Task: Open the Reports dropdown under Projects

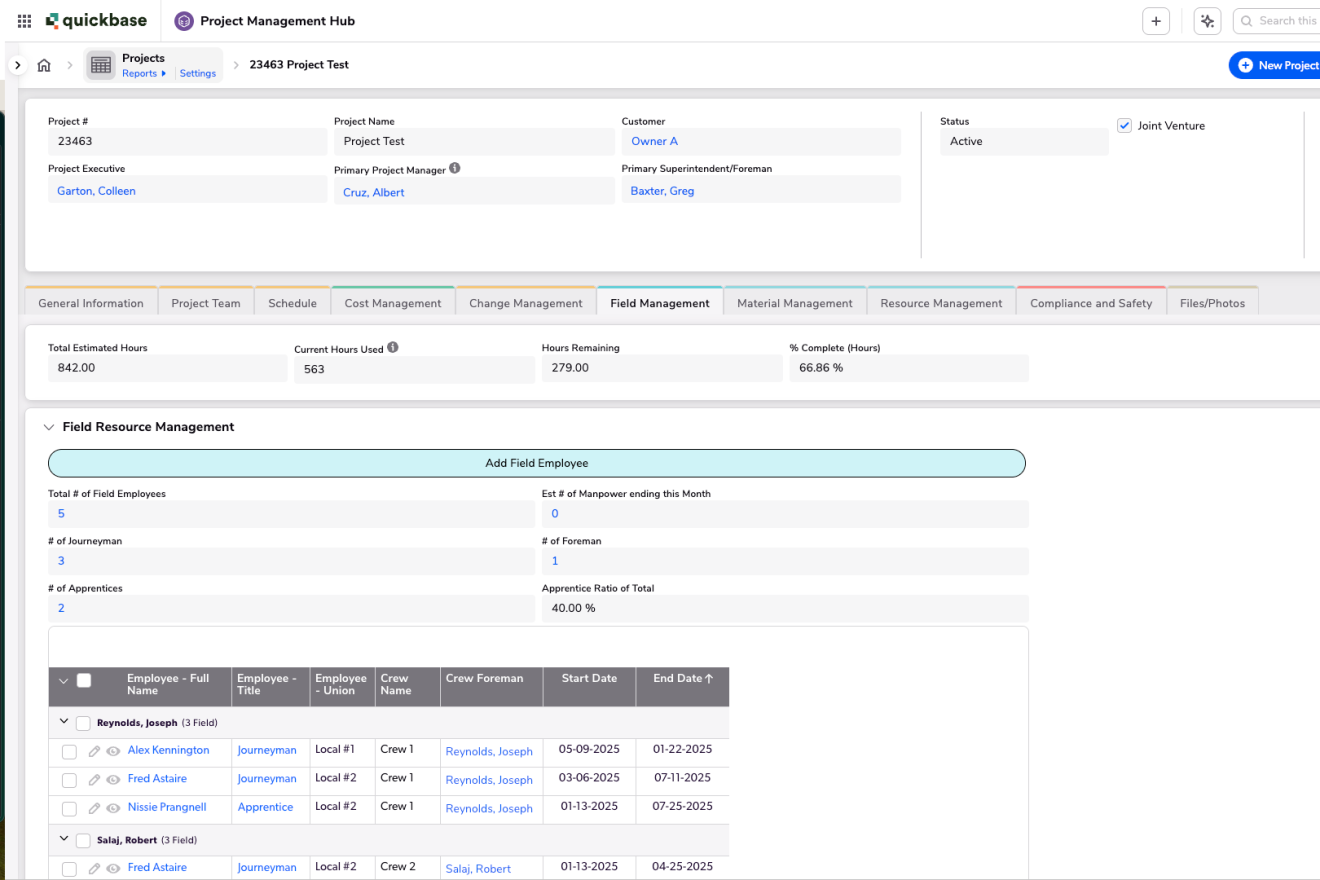Action: click(144, 73)
